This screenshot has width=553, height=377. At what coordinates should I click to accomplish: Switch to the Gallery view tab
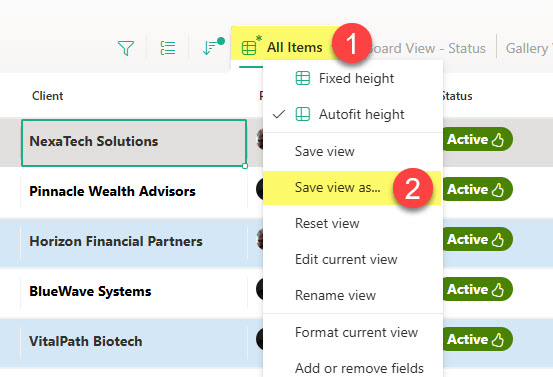(528, 48)
